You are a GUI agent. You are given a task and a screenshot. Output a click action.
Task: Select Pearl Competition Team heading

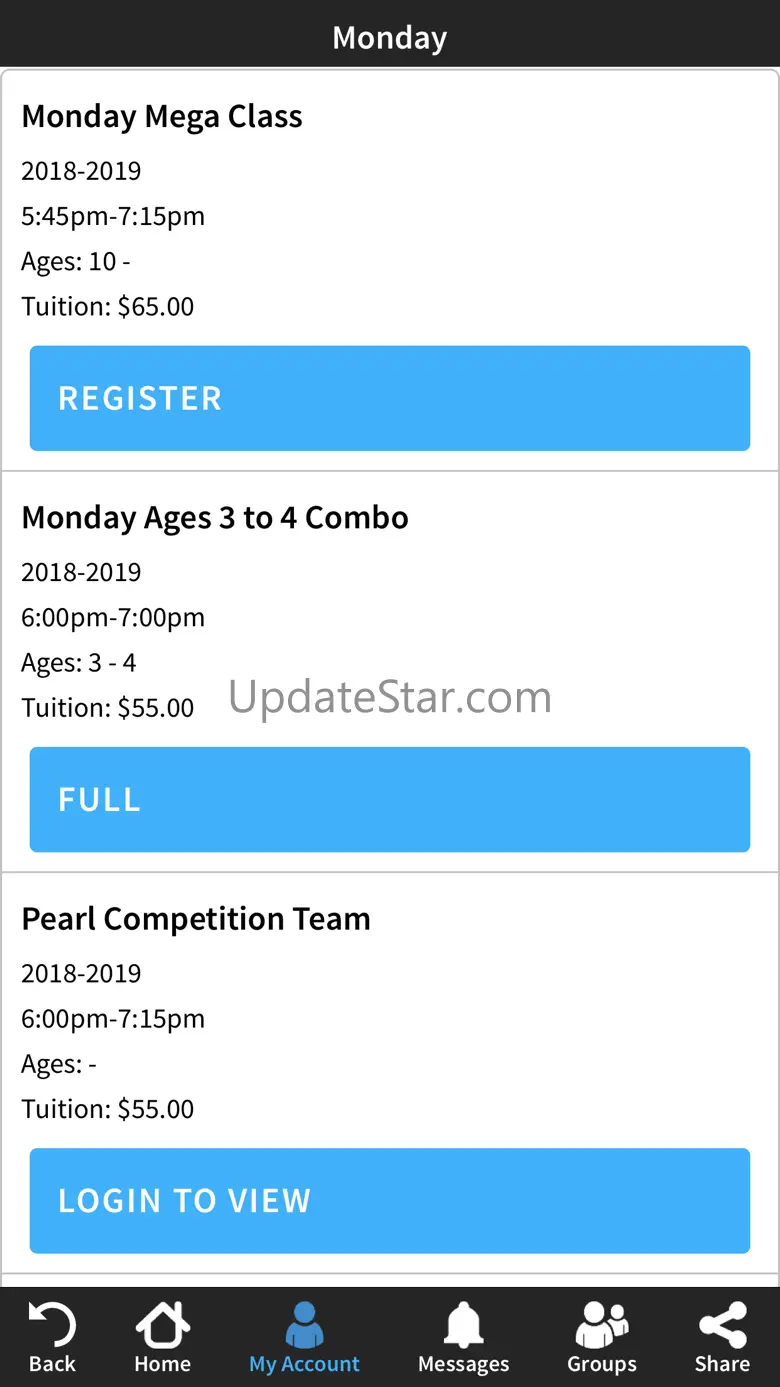click(196, 919)
